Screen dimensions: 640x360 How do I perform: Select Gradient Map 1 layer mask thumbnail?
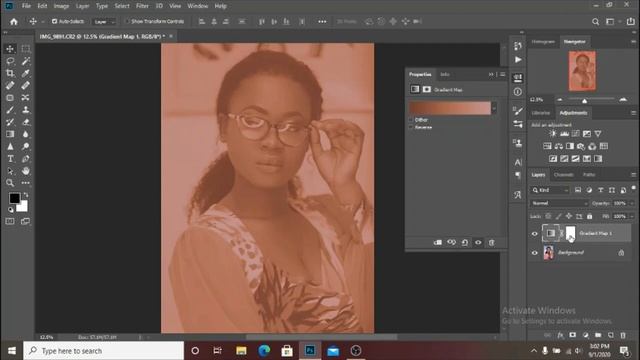pyautogui.click(x=570, y=233)
